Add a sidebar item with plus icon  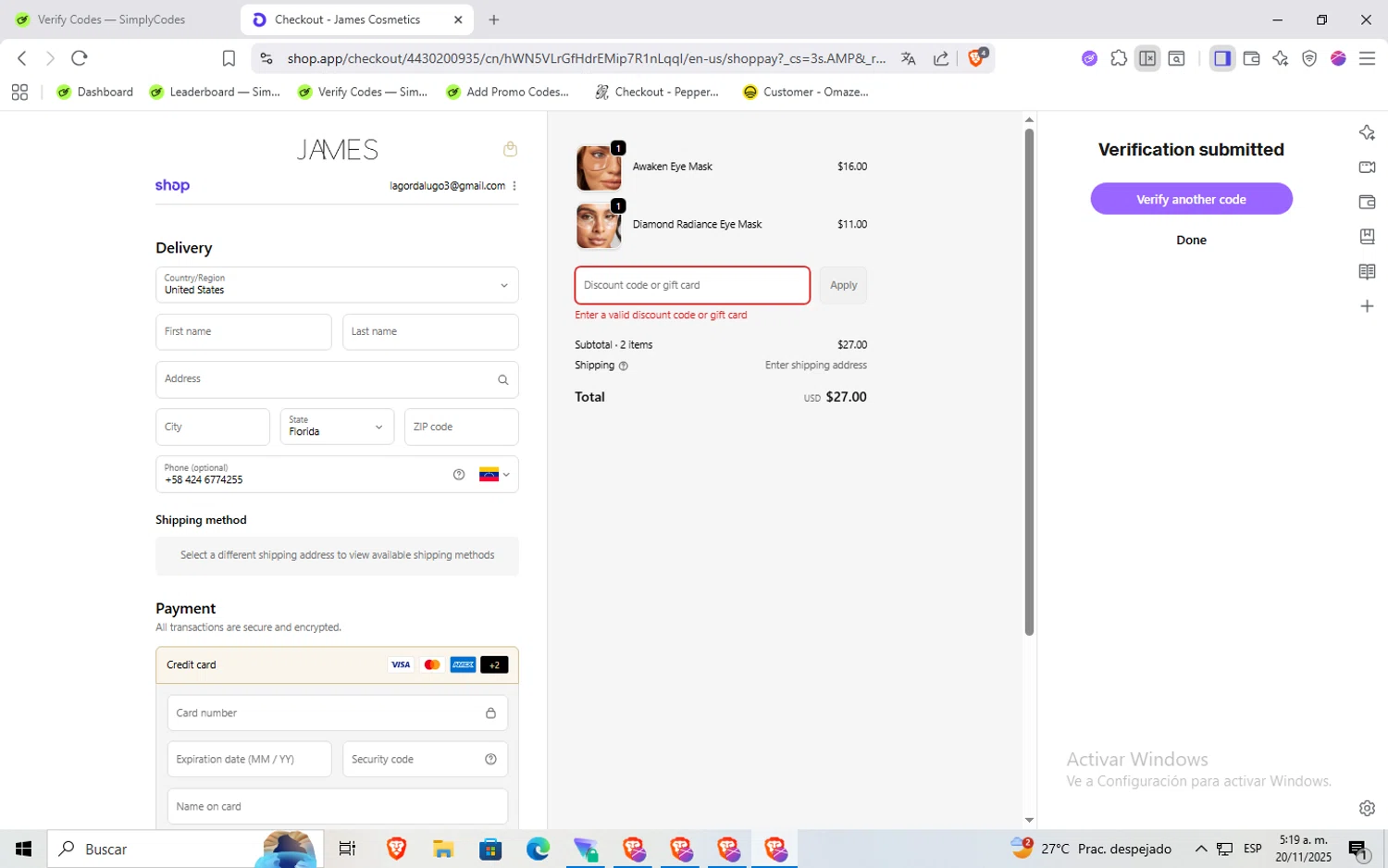(1367, 306)
